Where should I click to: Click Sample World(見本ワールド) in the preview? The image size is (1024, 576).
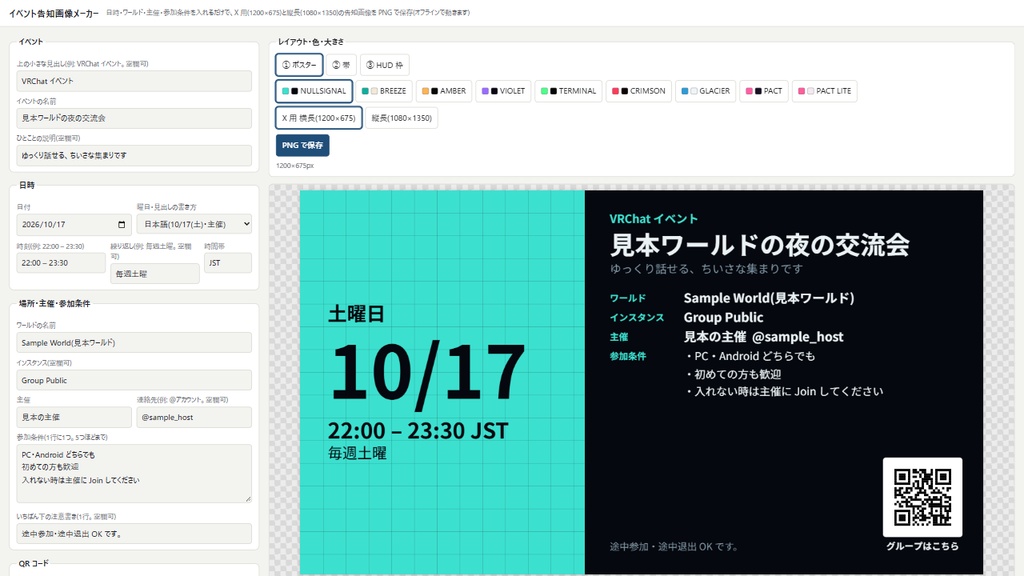point(769,298)
